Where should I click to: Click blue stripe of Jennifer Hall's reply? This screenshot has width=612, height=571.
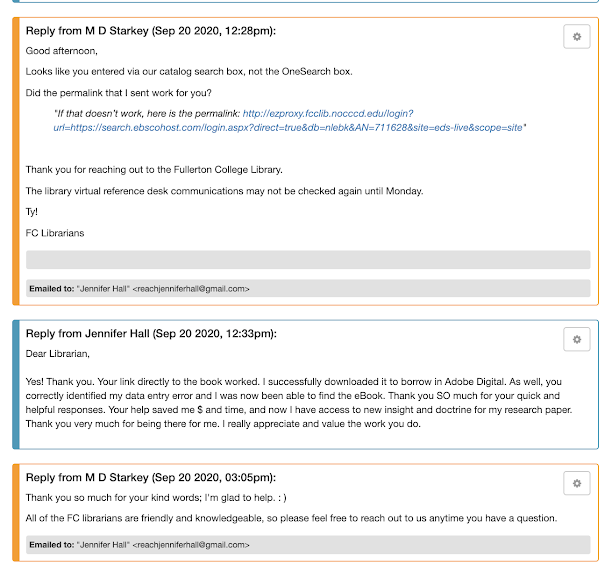(16, 384)
